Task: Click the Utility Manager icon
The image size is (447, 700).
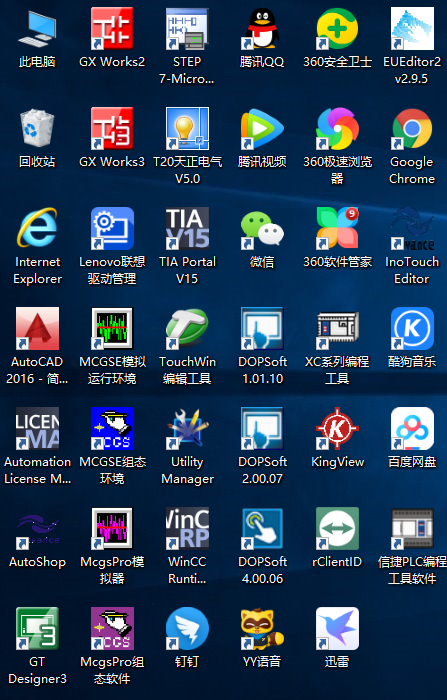Action: click(187, 429)
